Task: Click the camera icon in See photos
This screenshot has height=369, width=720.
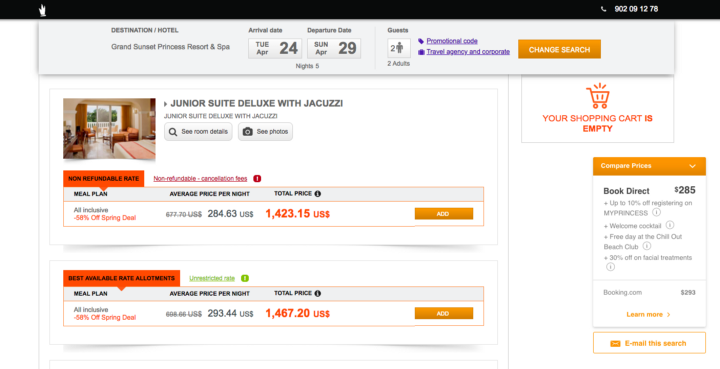Action: pos(248,132)
